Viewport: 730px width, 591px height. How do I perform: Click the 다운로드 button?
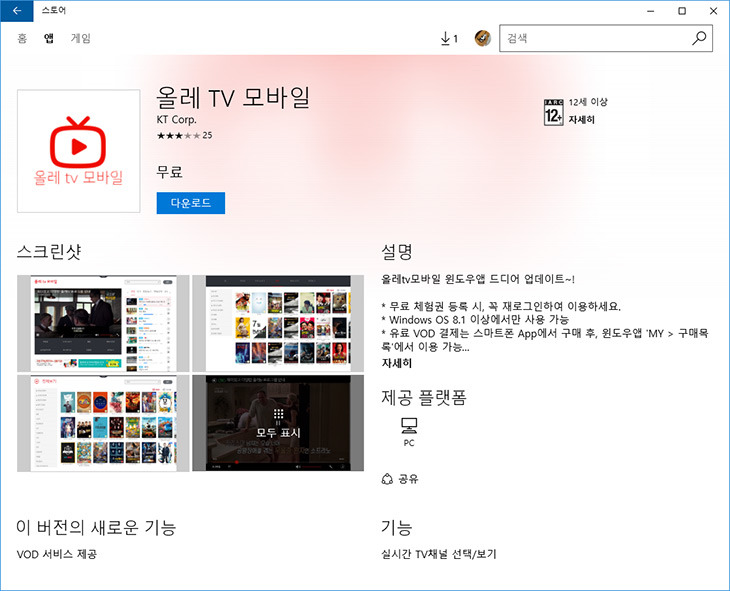point(191,203)
